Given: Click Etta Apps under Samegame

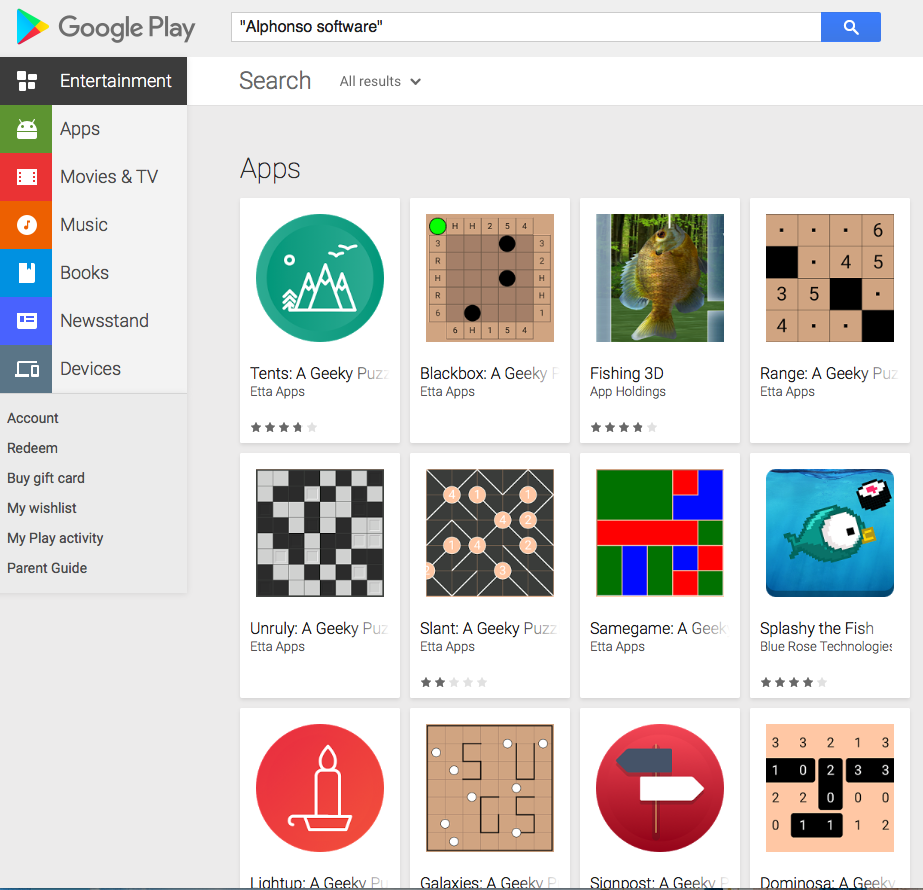Looking at the screenshot, I should (617, 646).
